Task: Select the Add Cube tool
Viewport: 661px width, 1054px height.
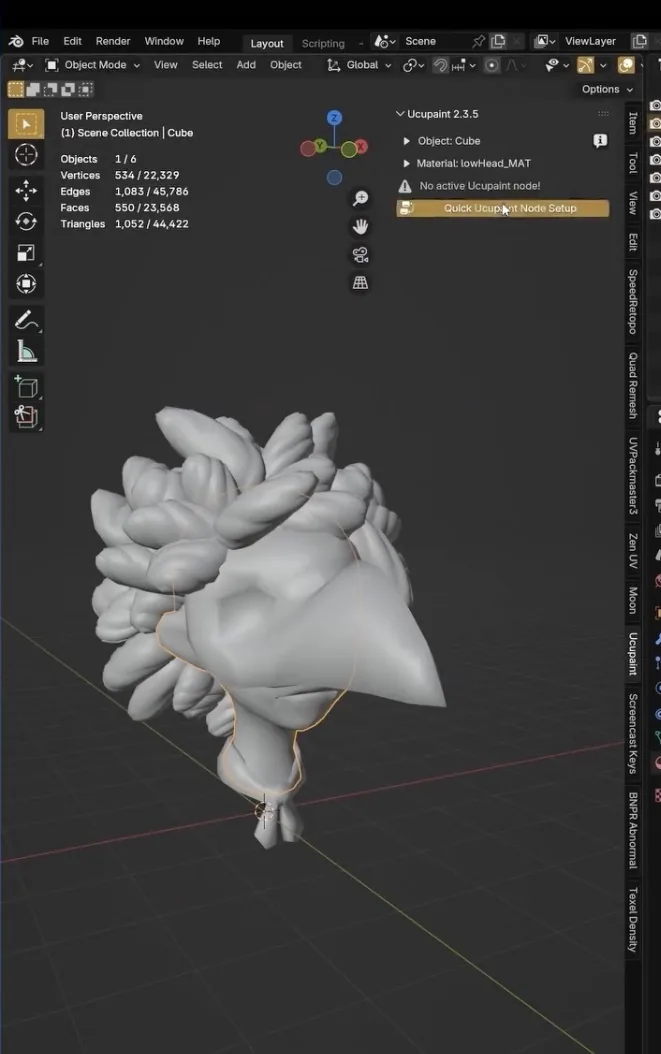Action: [26, 387]
